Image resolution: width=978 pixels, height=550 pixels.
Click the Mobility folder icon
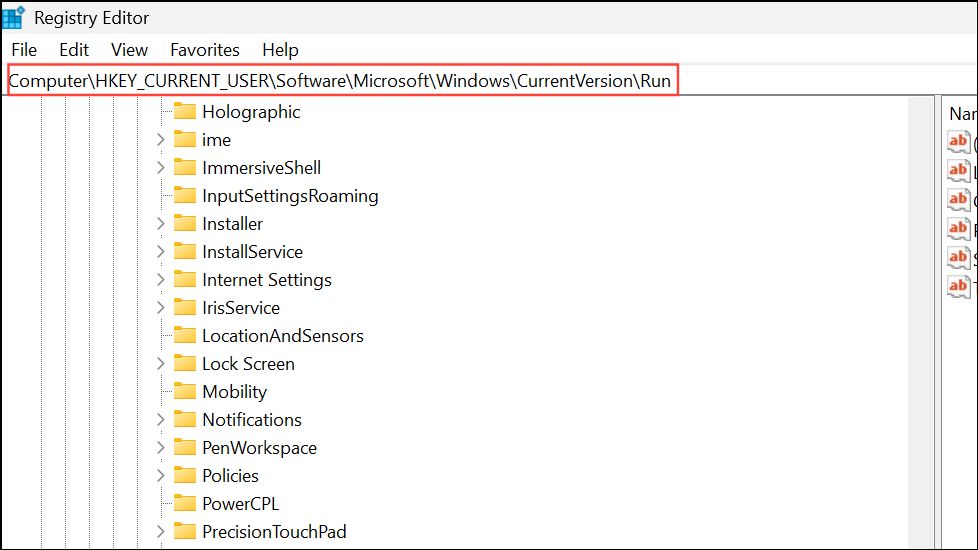[x=184, y=391]
